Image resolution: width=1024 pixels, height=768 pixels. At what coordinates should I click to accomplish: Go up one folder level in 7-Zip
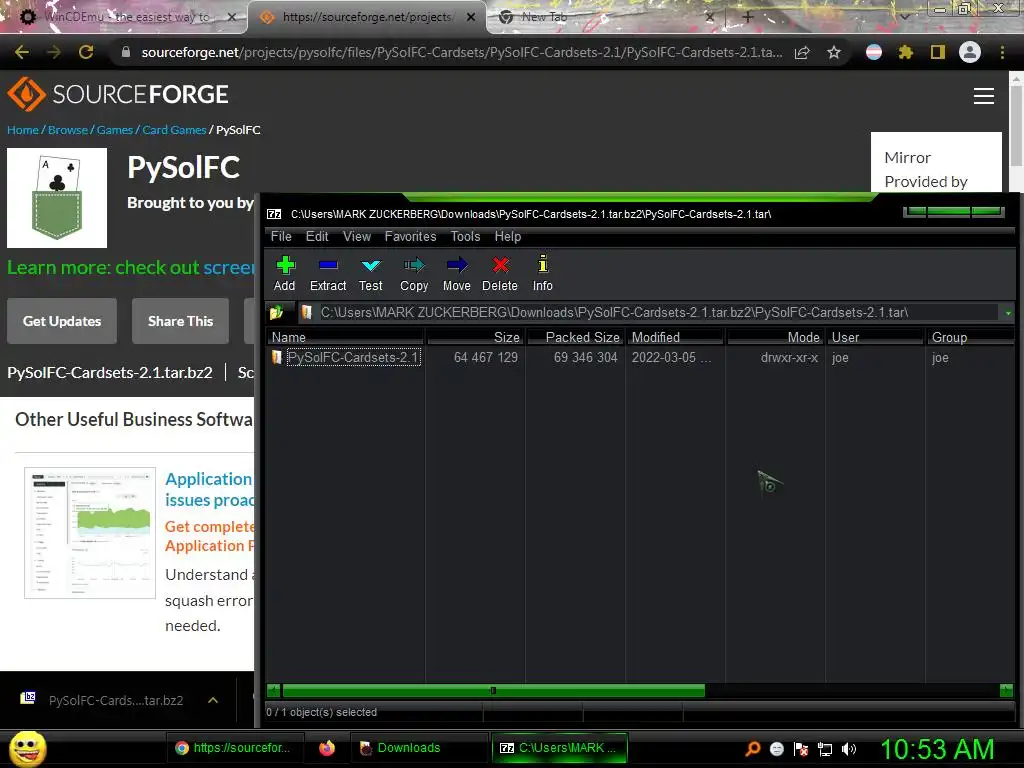coord(276,312)
